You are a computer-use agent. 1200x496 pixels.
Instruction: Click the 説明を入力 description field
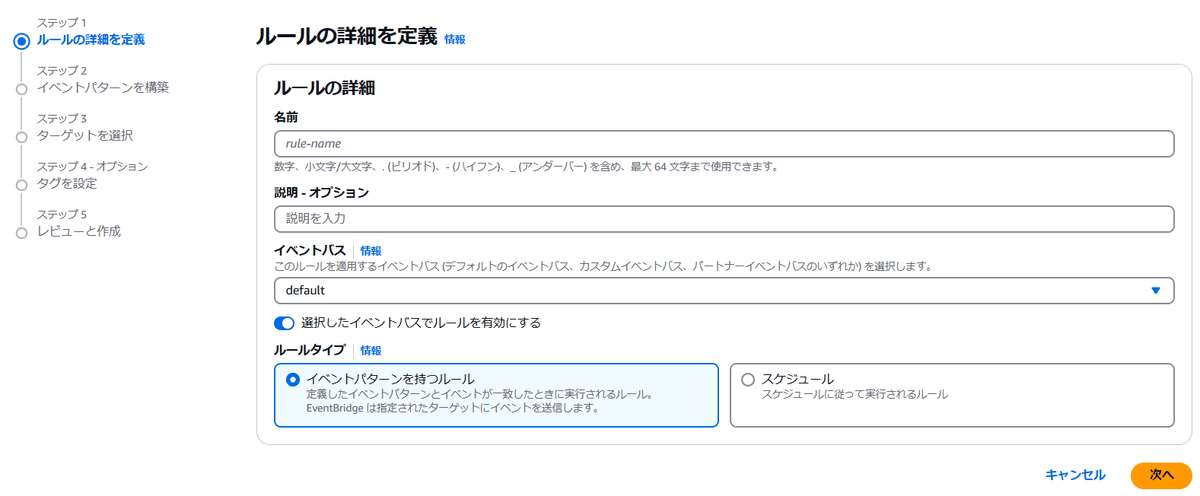723,219
